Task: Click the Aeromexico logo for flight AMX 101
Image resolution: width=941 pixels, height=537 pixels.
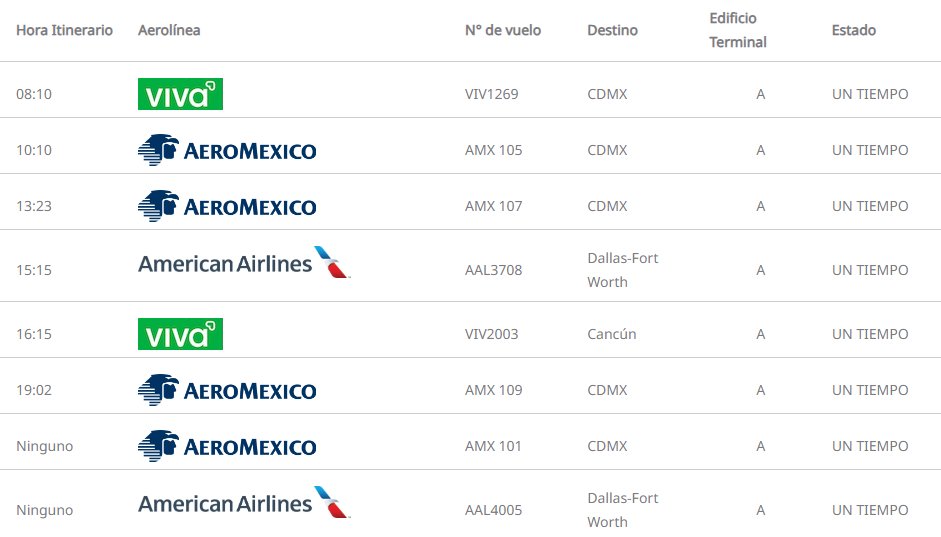Action: click(x=227, y=446)
